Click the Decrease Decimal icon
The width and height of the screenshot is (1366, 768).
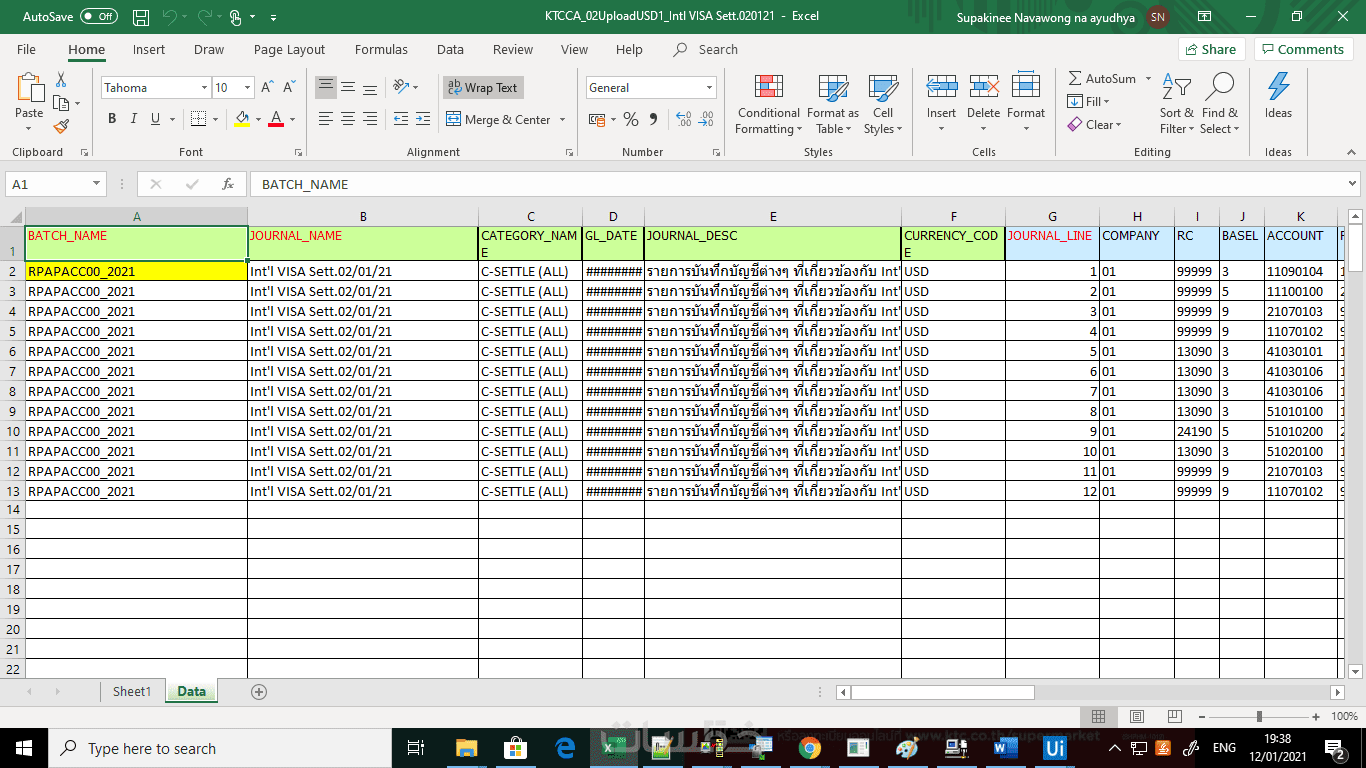pyautogui.click(x=708, y=119)
